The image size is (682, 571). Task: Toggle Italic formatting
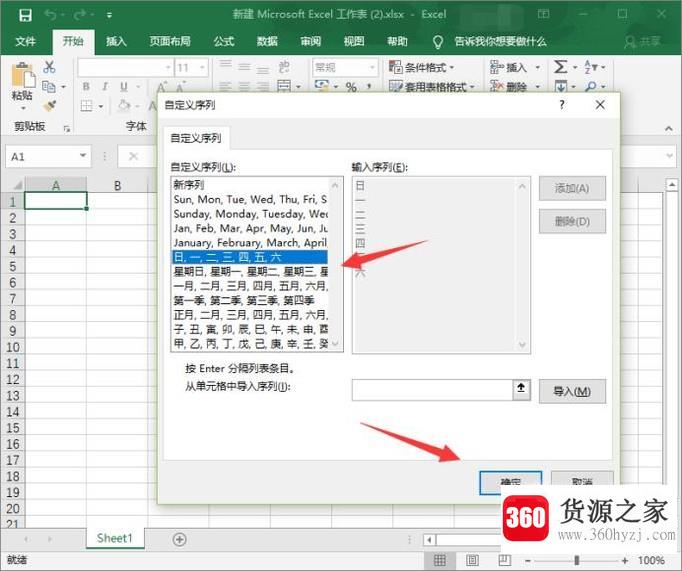pos(105,87)
